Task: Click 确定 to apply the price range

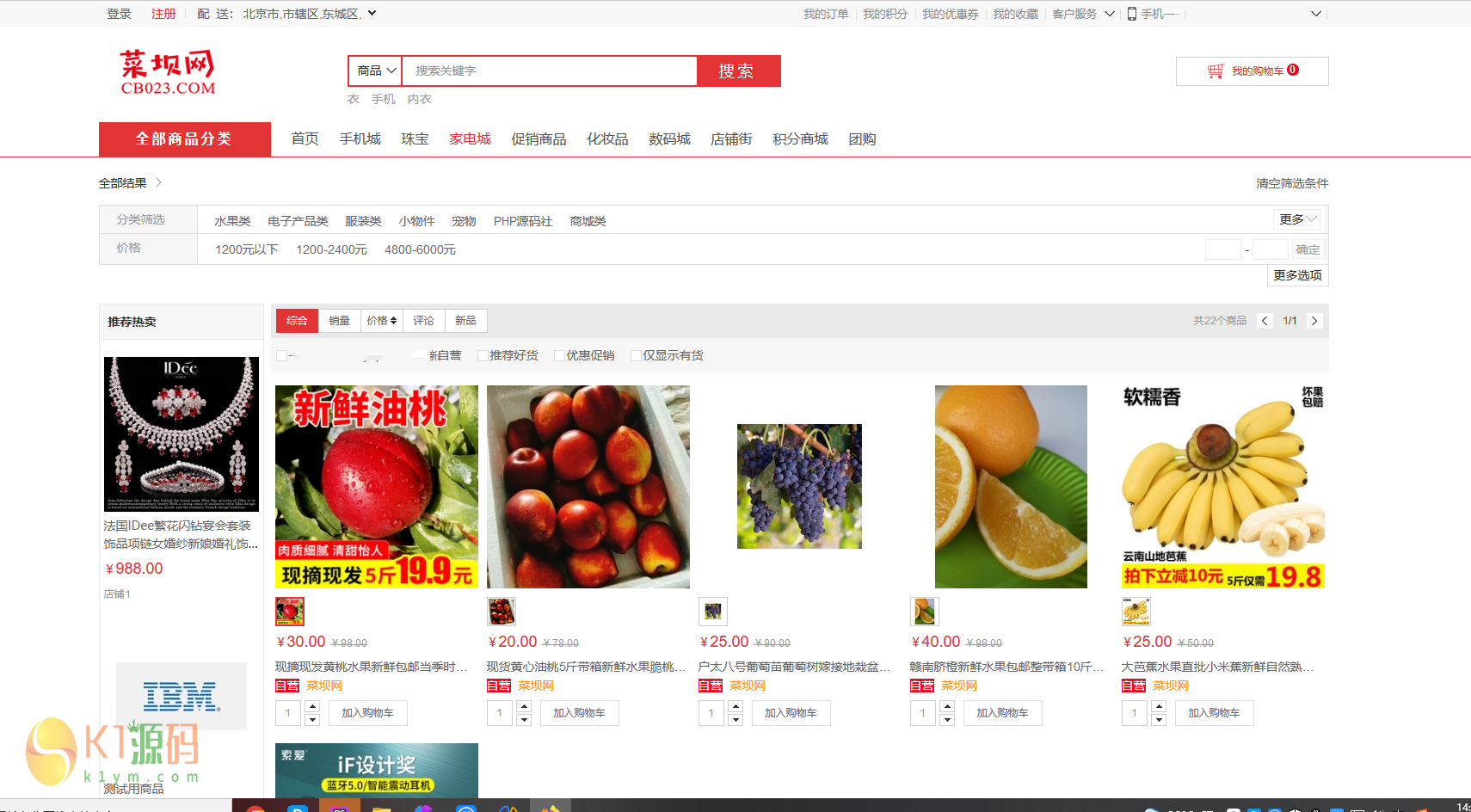Action: pos(1308,249)
